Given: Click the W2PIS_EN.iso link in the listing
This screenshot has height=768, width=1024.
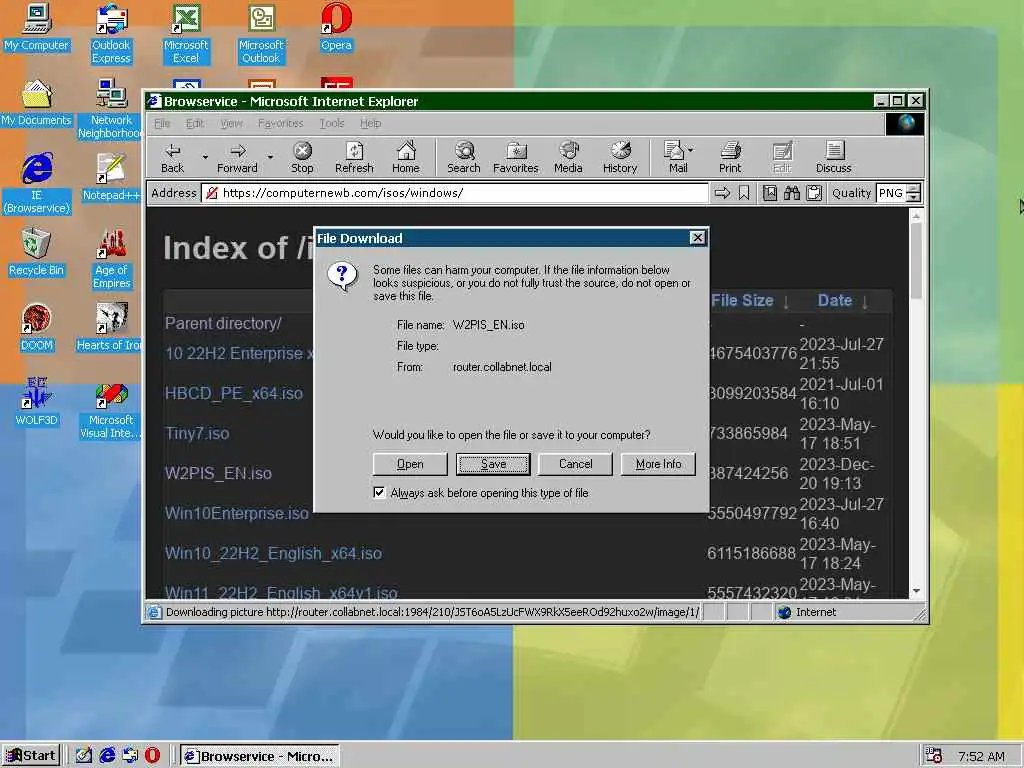Looking at the screenshot, I should [x=218, y=473].
